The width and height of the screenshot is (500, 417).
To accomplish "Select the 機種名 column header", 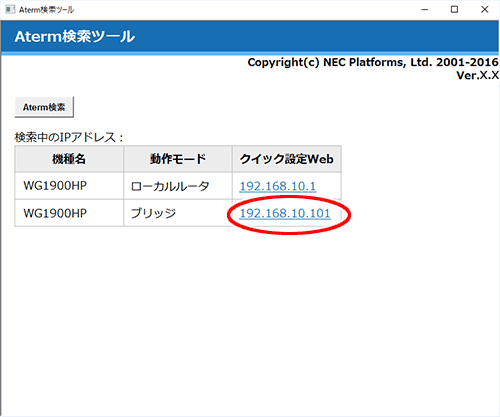I will point(69,159).
